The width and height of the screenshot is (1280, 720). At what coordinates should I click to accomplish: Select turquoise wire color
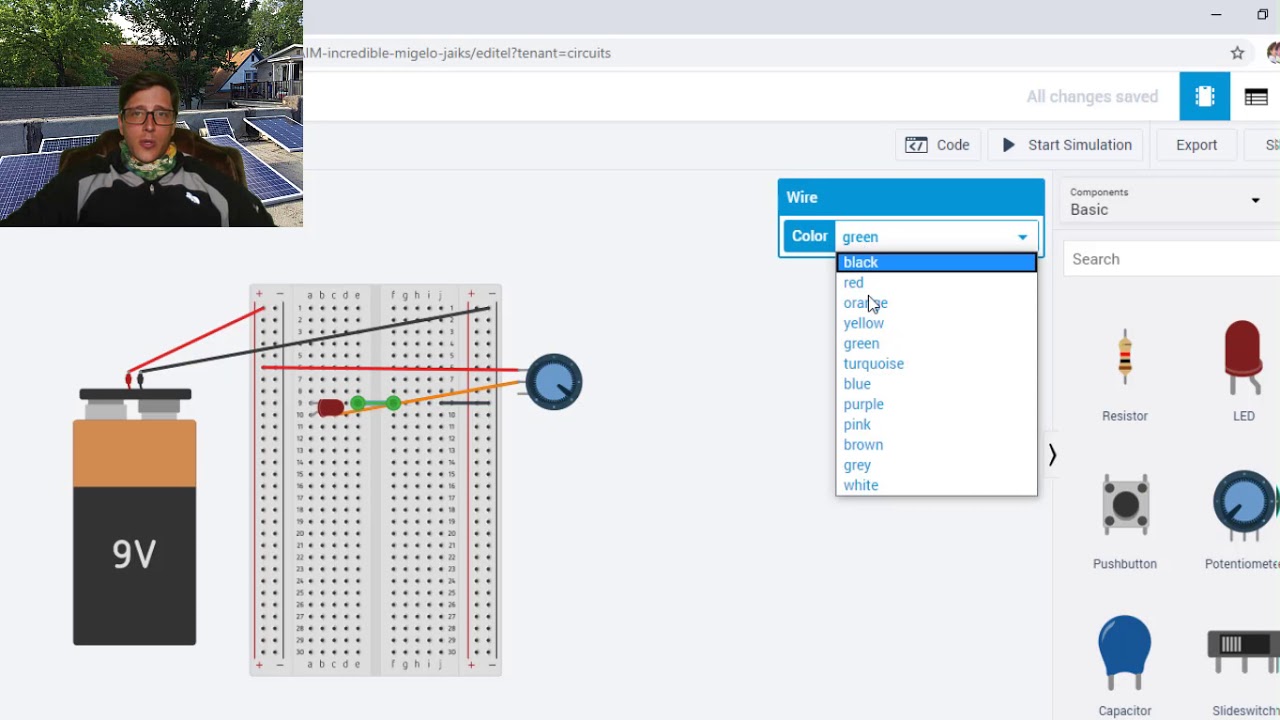[936, 364]
